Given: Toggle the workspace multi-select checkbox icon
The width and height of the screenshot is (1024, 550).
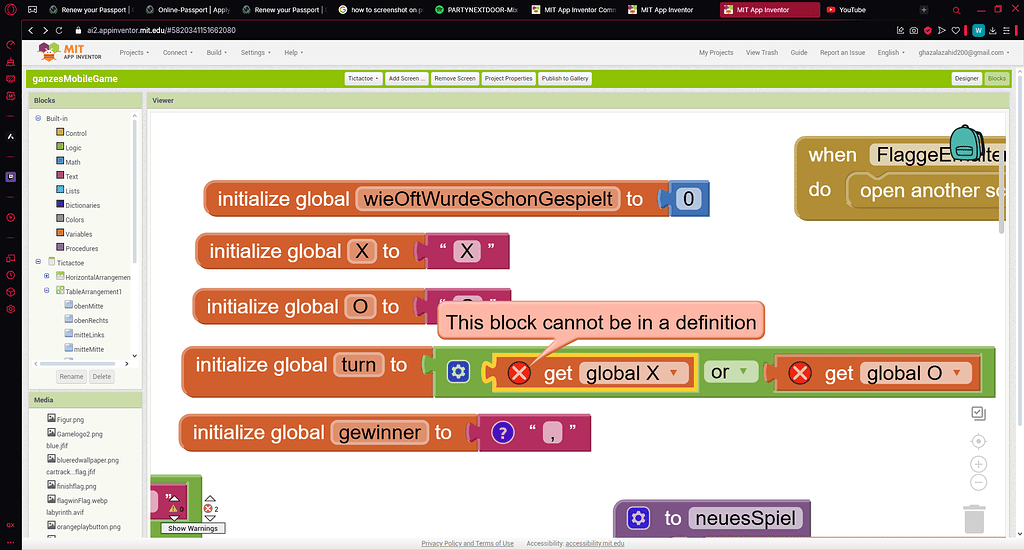Looking at the screenshot, I should click(x=979, y=413).
